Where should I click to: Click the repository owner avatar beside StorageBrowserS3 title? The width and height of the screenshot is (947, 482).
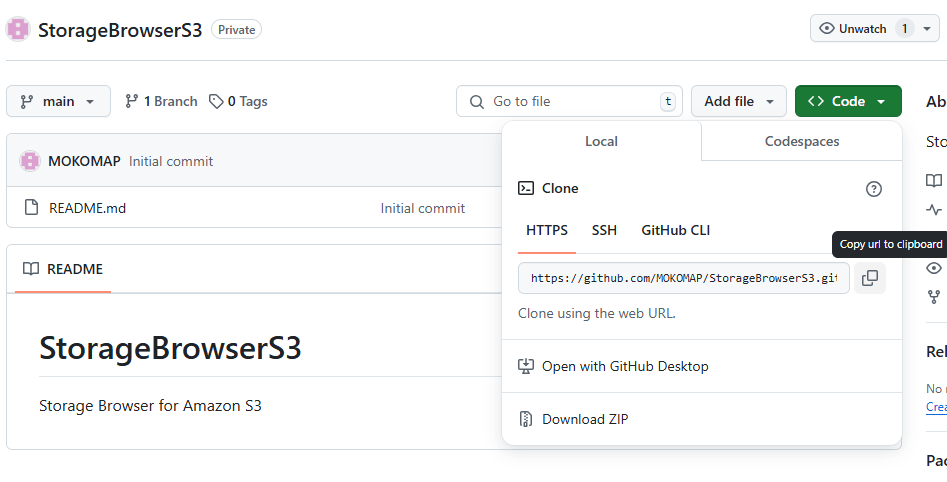point(18,30)
